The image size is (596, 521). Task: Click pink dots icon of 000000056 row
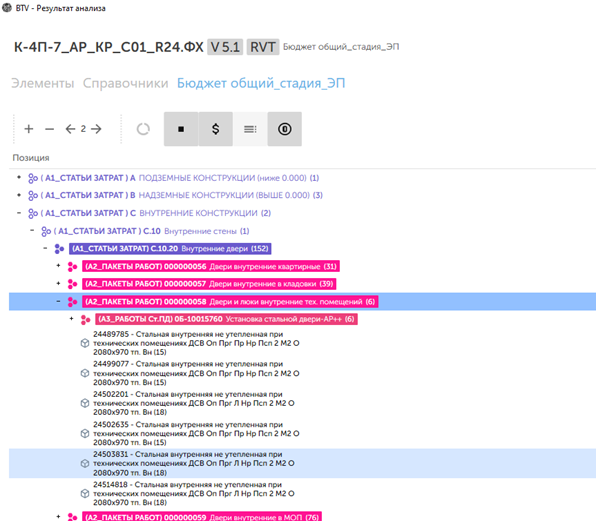(x=72, y=267)
